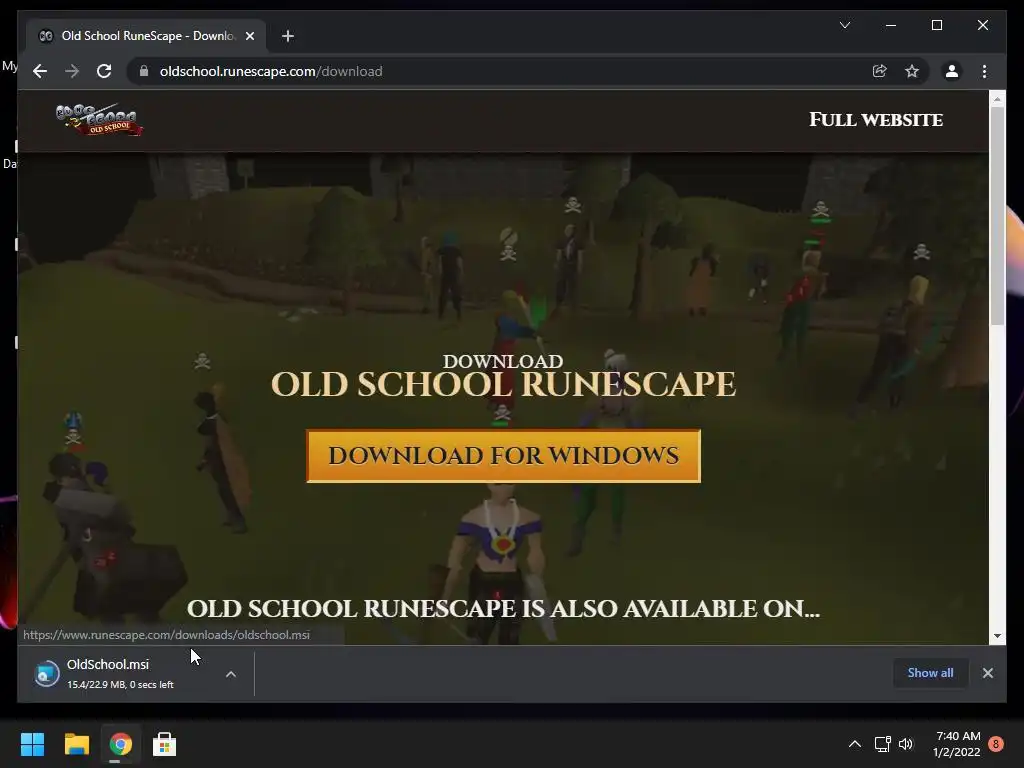This screenshot has width=1024, height=768.
Task: Open network status tray icon
Action: (x=882, y=744)
